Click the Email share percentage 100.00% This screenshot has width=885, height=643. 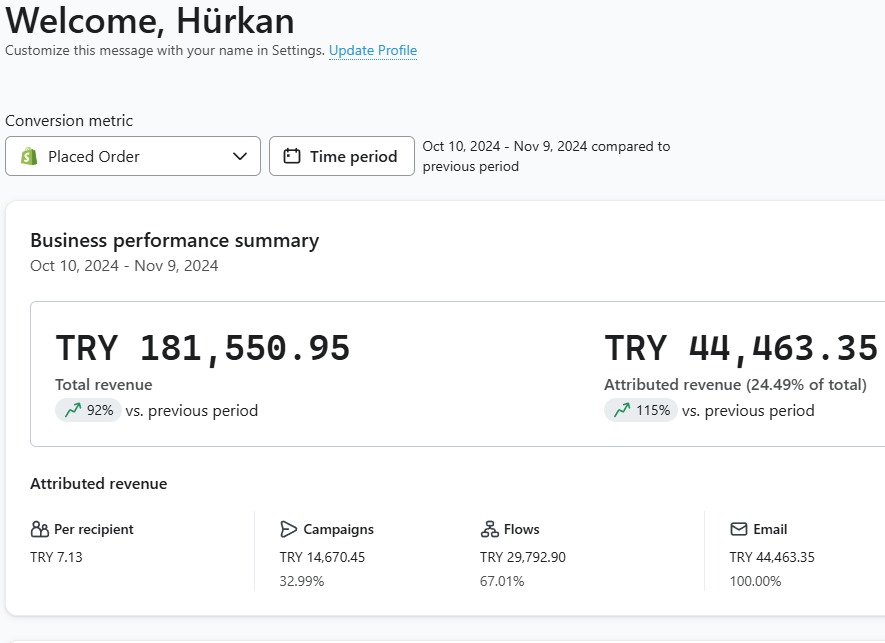(755, 581)
